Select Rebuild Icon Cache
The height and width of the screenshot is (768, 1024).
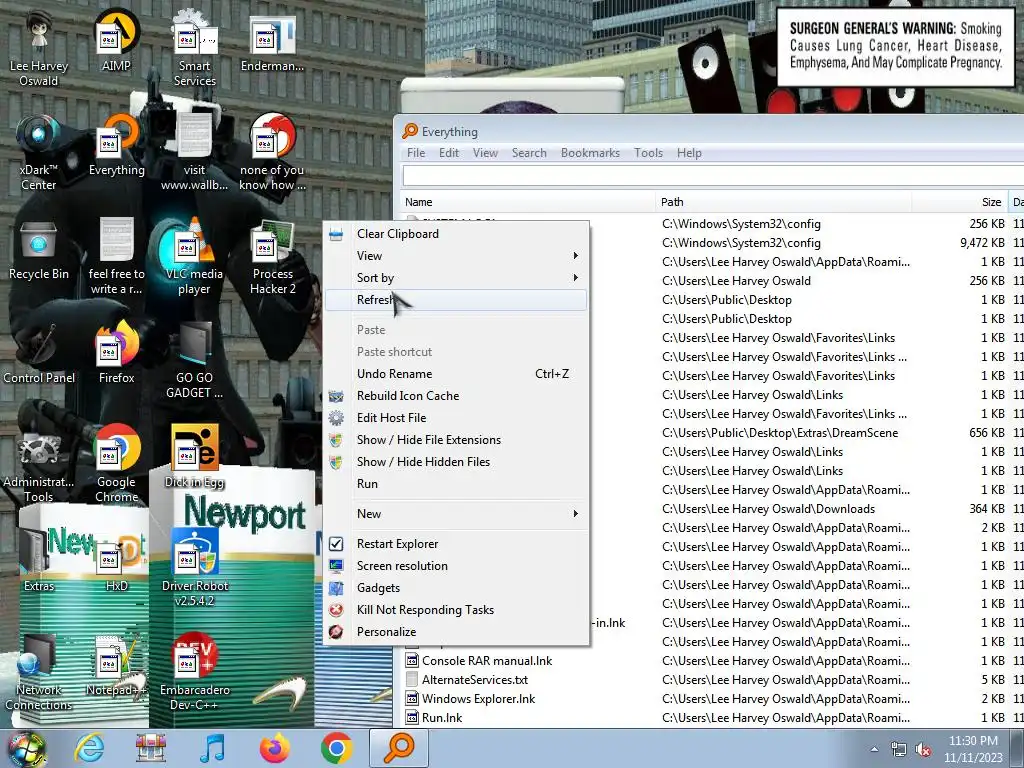(455, 396)
